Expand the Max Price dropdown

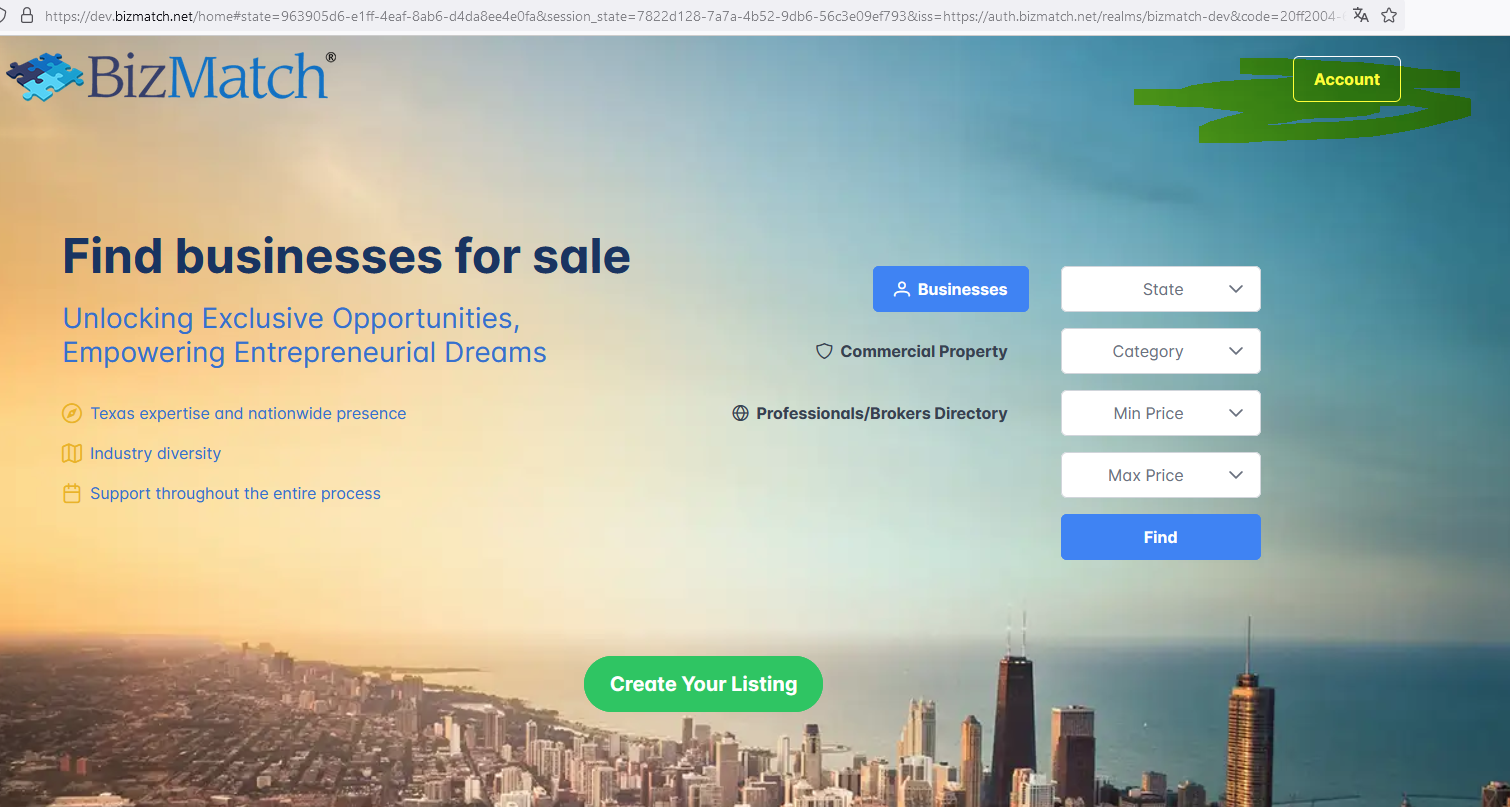tap(1160, 475)
